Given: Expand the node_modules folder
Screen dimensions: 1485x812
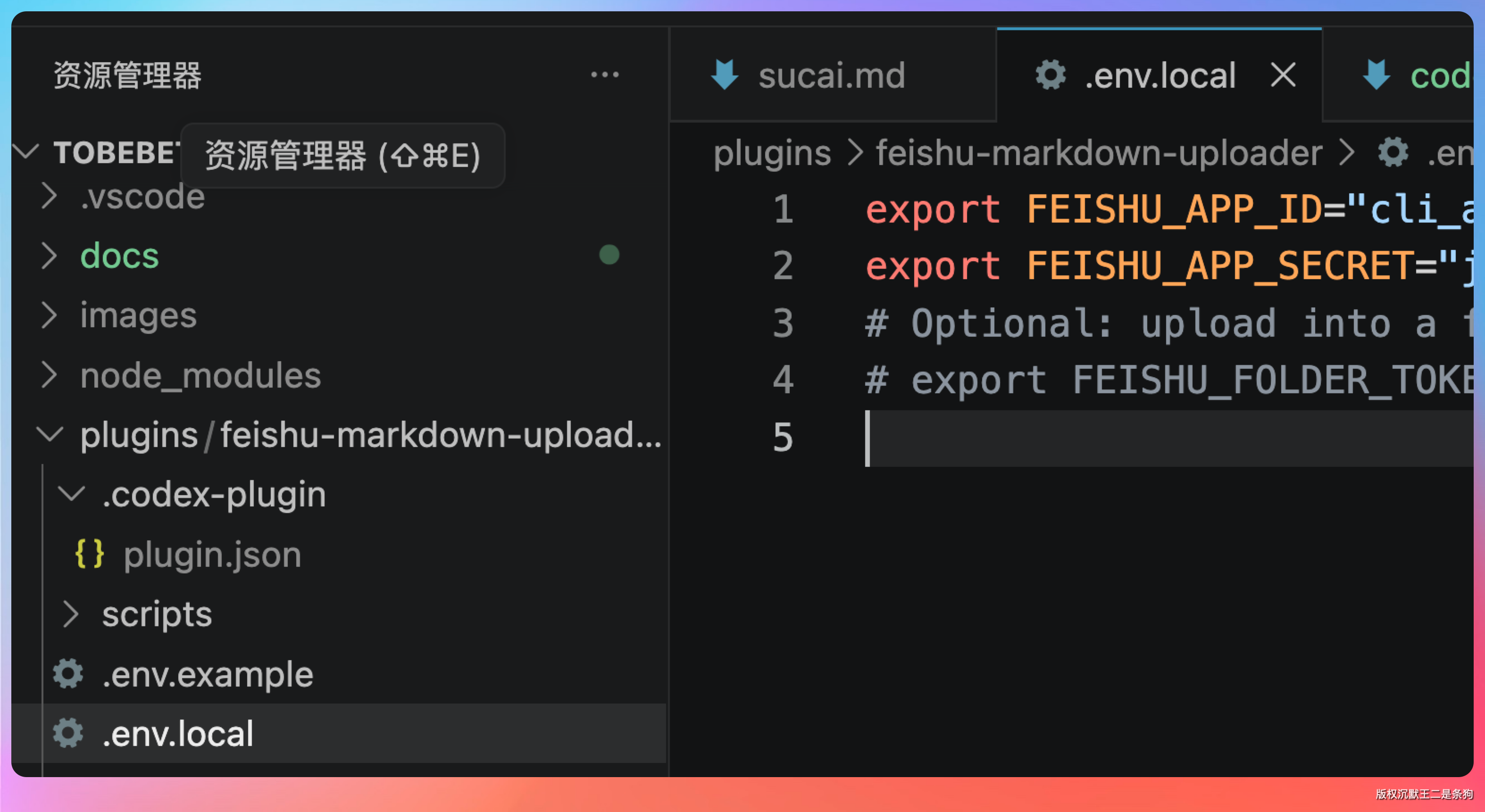Looking at the screenshot, I should (x=50, y=375).
